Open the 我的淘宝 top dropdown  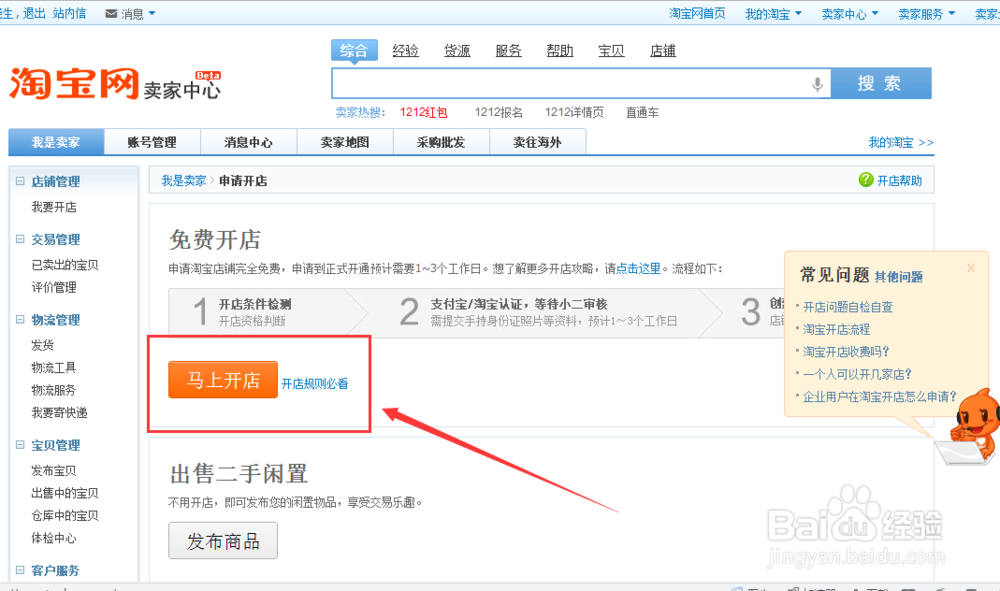pyautogui.click(x=773, y=13)
